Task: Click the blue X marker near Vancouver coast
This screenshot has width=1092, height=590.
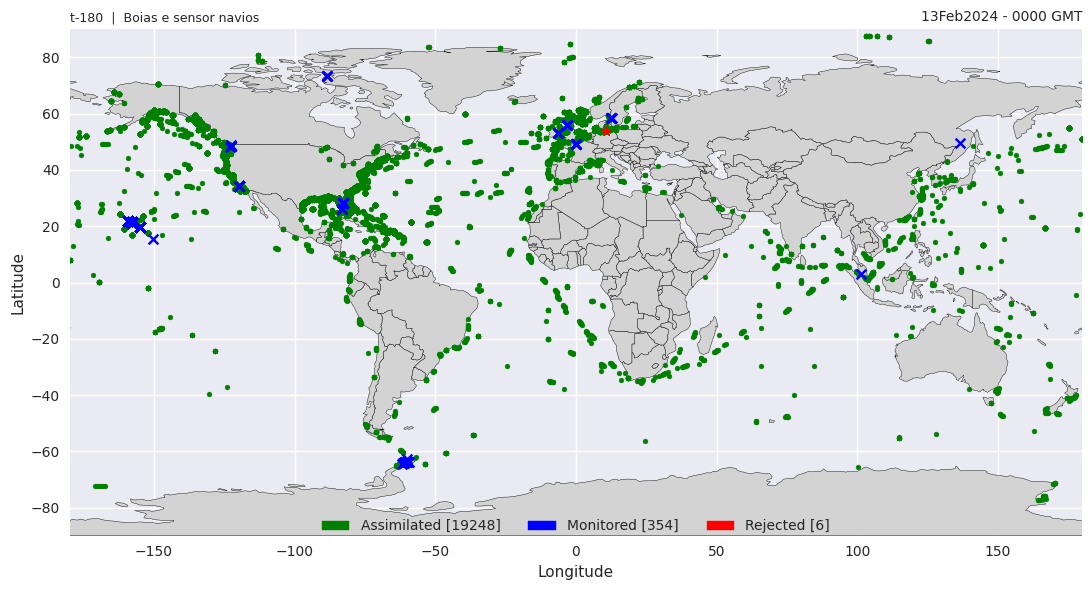Action: (231, 147)
